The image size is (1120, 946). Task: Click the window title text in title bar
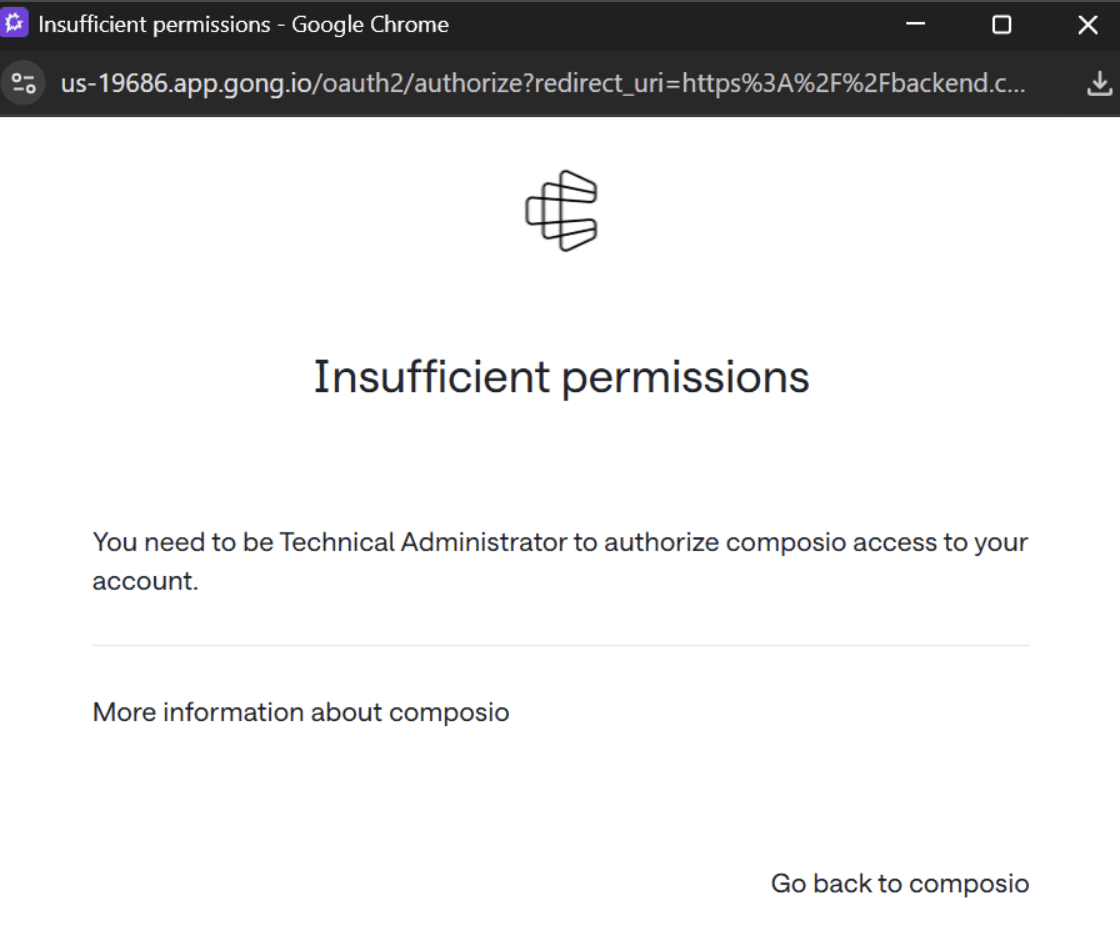click(244, 24)
